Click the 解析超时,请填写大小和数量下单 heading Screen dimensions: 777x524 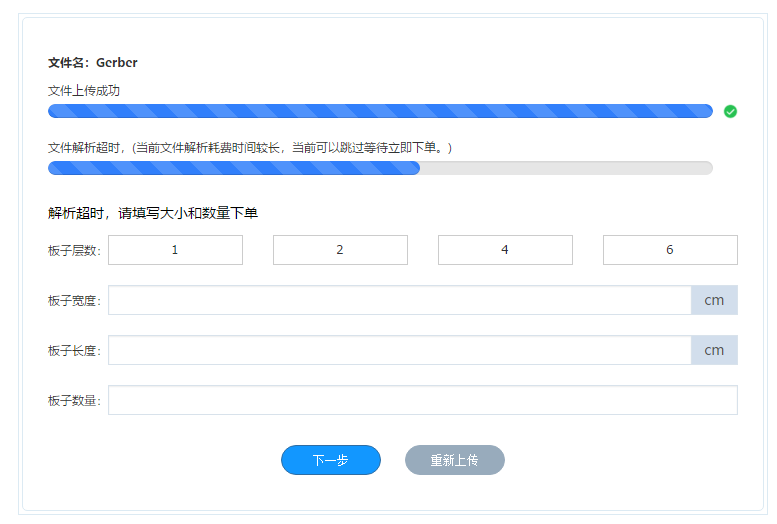pos(153,213)
